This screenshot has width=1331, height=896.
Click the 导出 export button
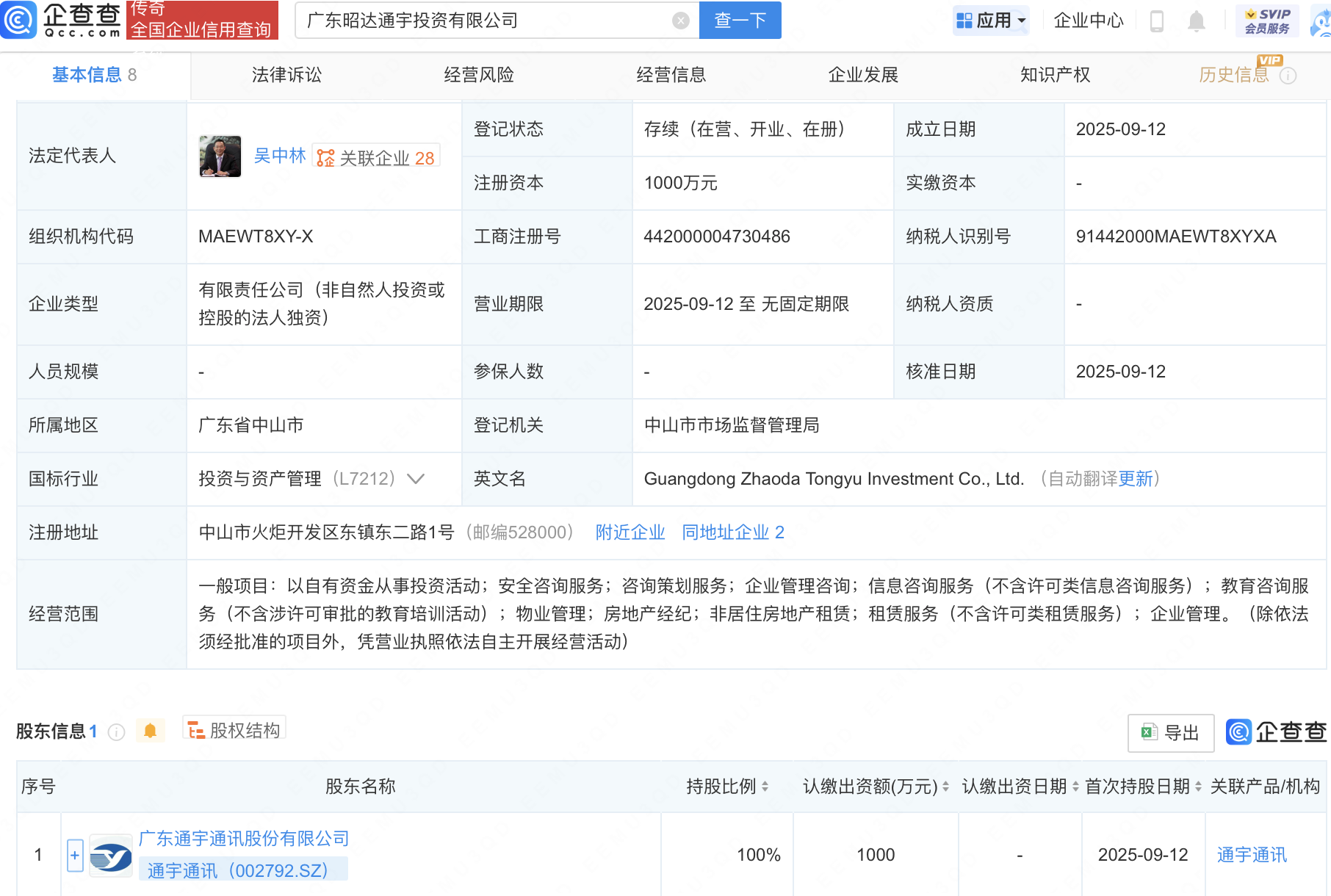(1171, 733)
